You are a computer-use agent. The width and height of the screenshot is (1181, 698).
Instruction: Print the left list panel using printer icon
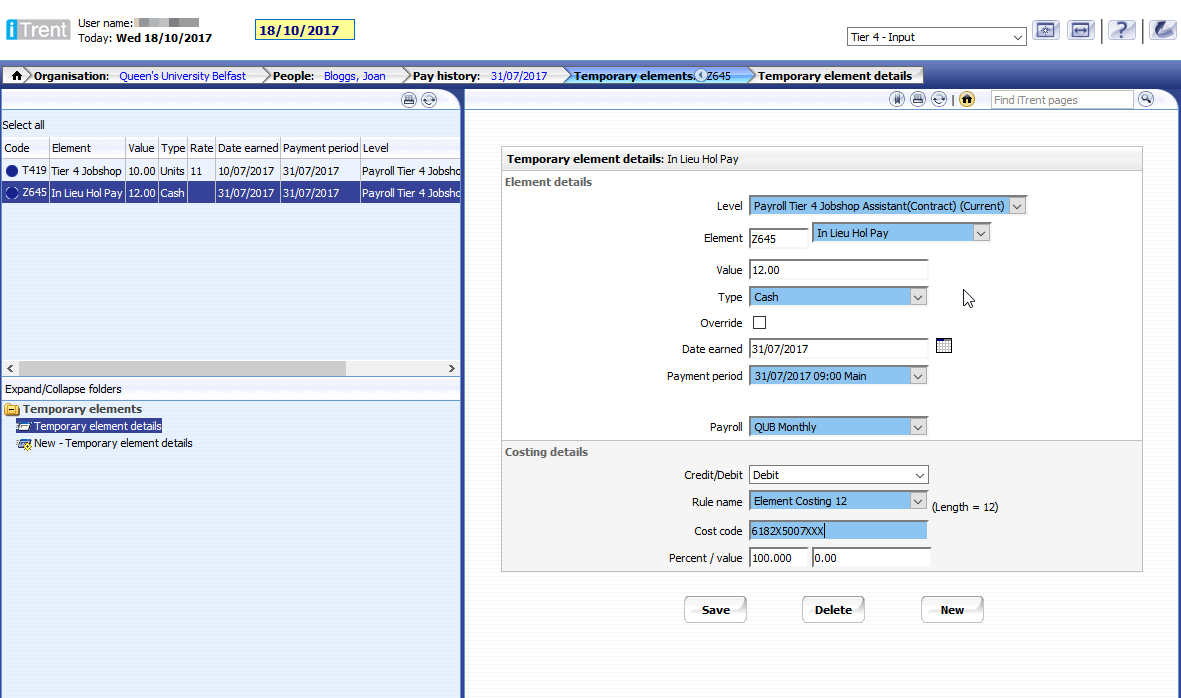click(x=408, y=100)
